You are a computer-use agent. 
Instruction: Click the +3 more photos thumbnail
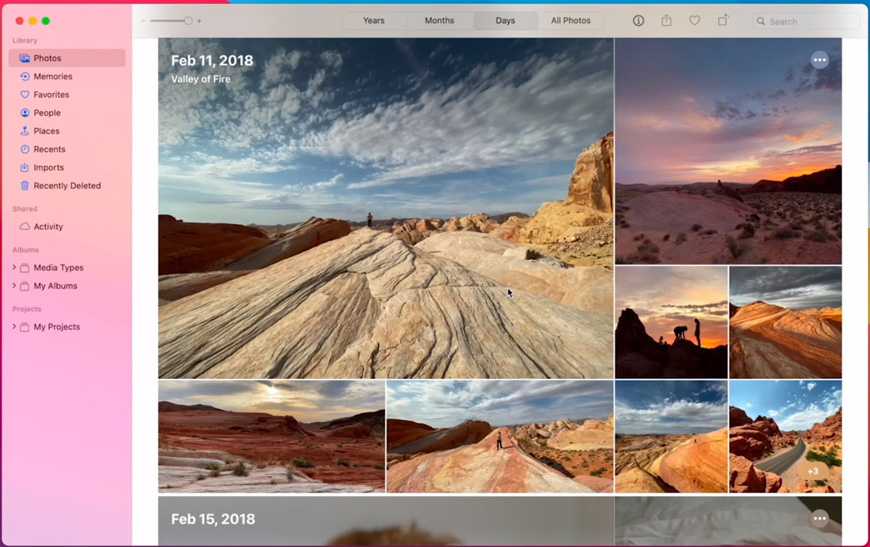[785, 436]
